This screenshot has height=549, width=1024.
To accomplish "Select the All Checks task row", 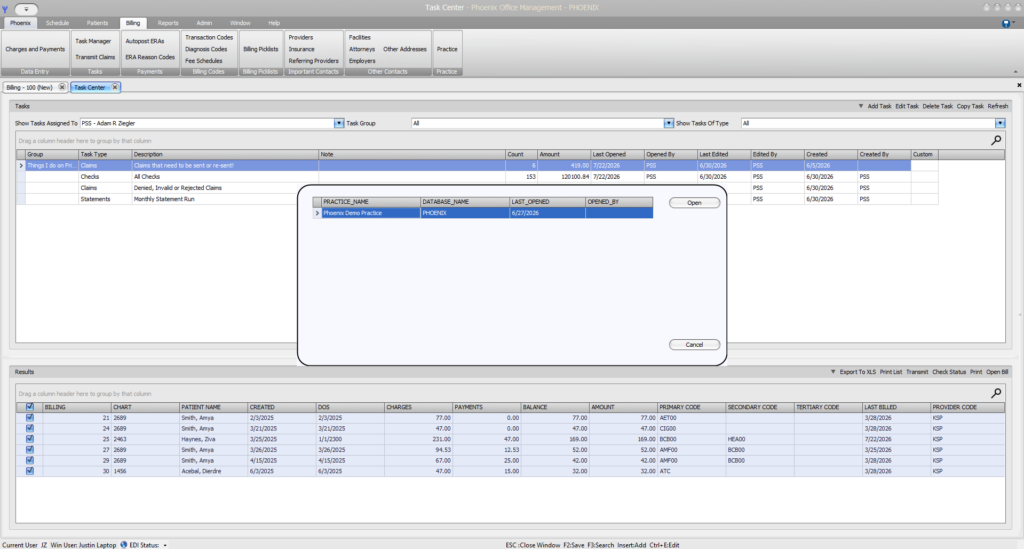I will [477, 177].
